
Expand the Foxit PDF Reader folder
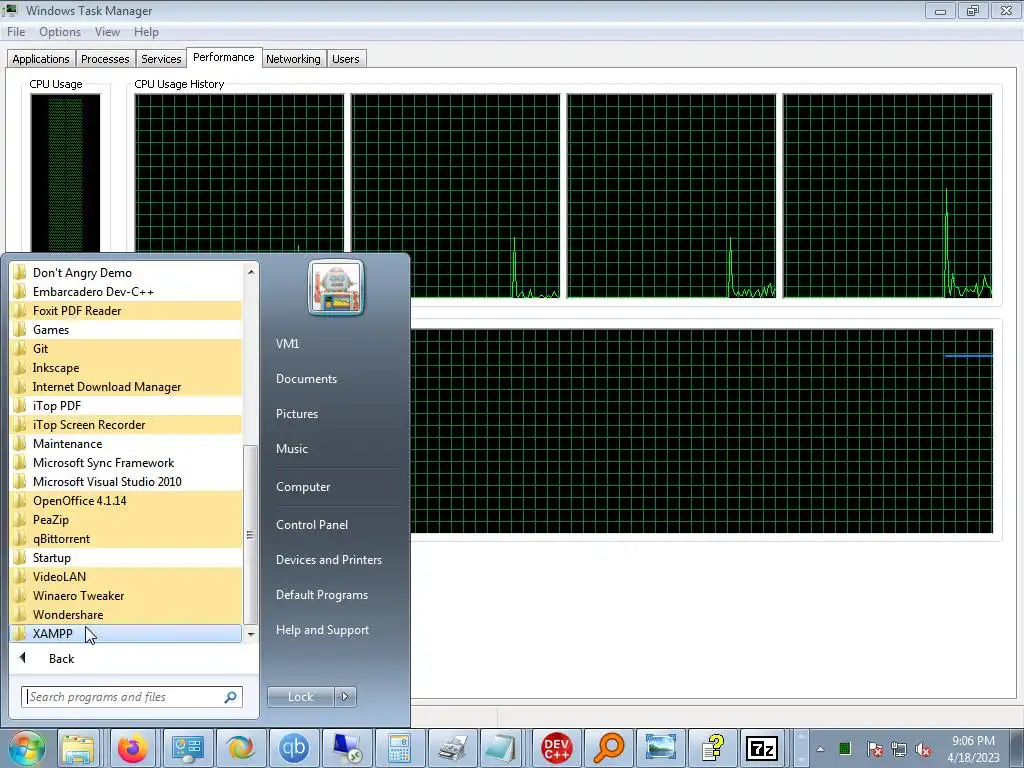(126, 311)
